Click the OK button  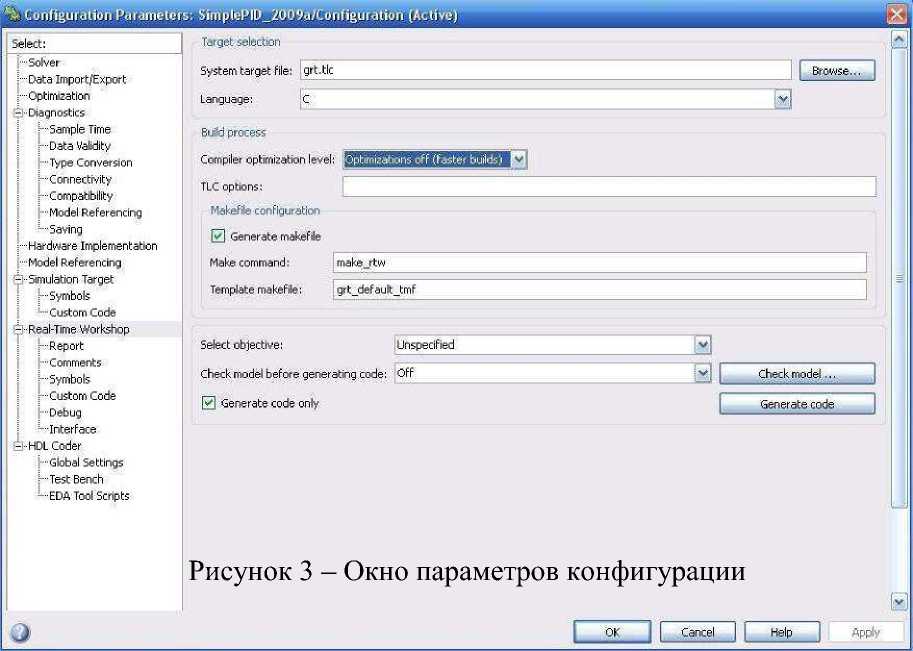612,632
